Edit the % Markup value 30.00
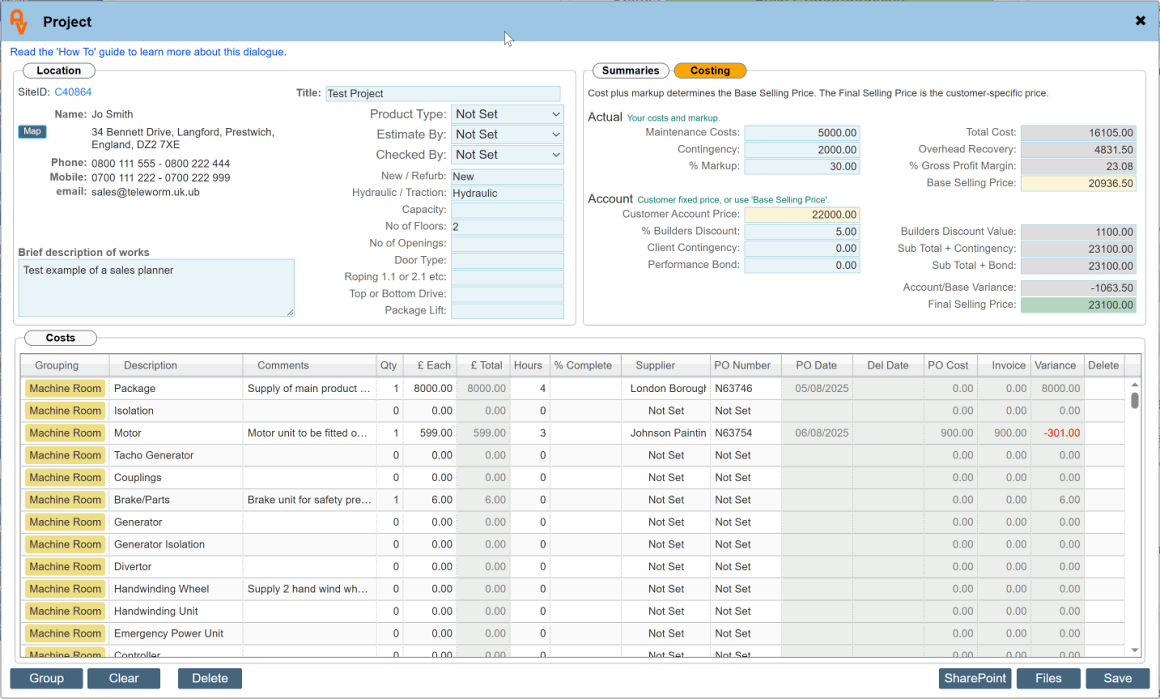The height and width of the screenshot is (699, 1160). click(x=802, y=166)
